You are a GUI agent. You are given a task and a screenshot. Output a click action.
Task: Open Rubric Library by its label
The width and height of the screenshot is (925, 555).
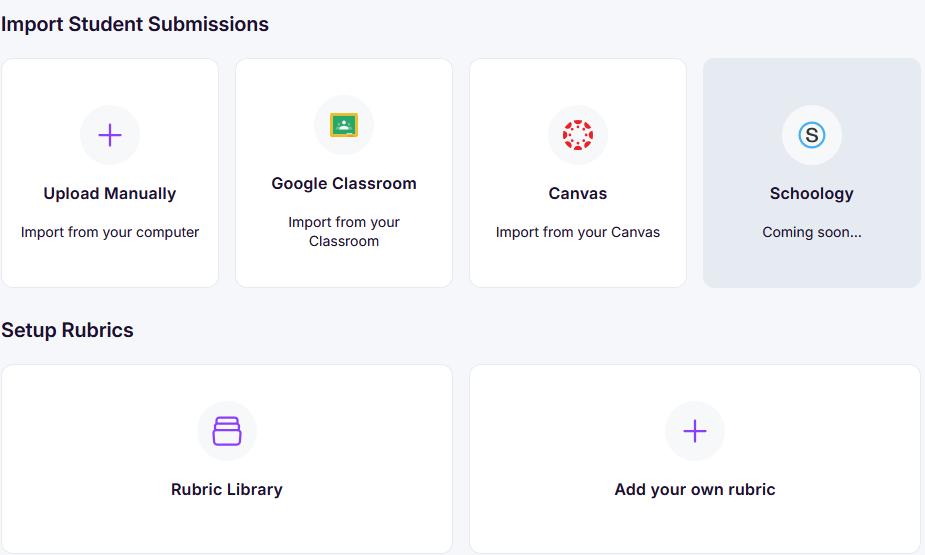click(x=227, y=490)
